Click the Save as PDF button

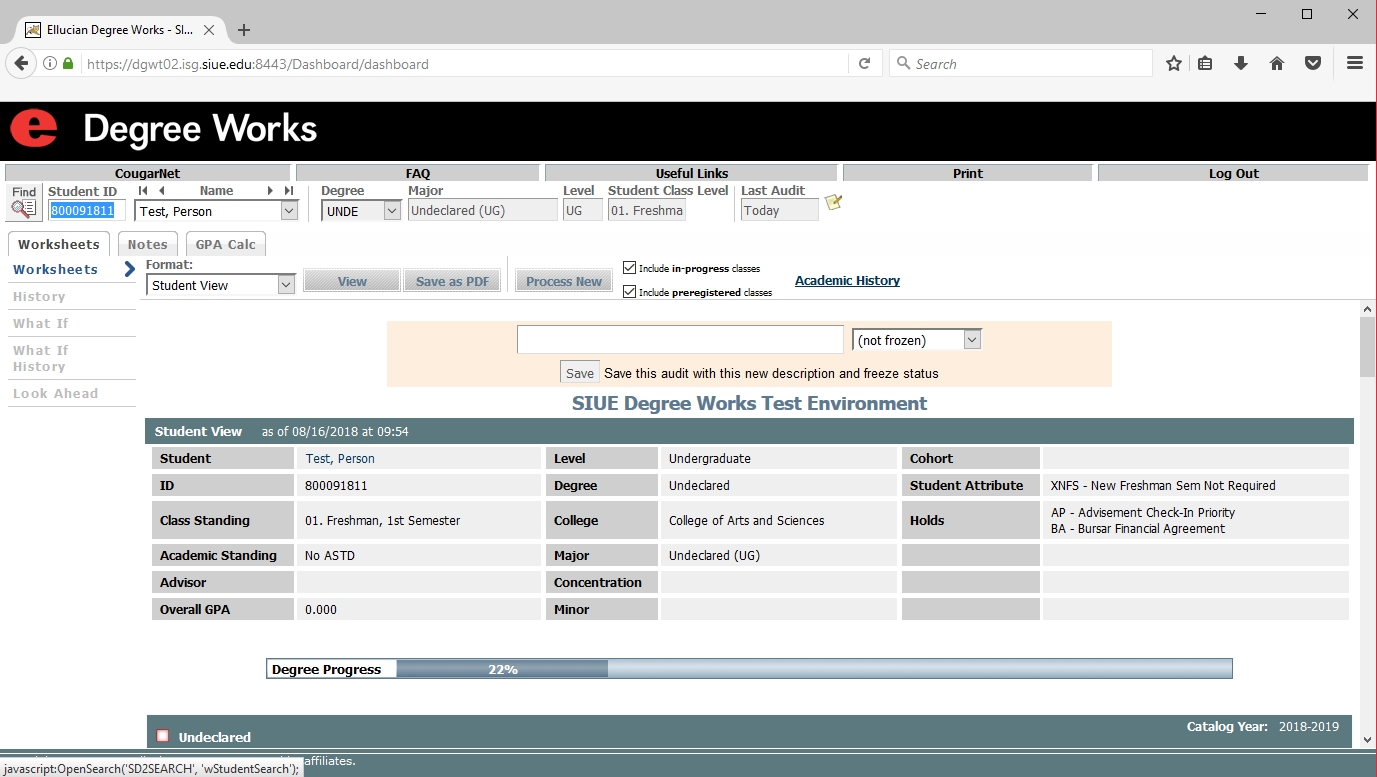452,282
